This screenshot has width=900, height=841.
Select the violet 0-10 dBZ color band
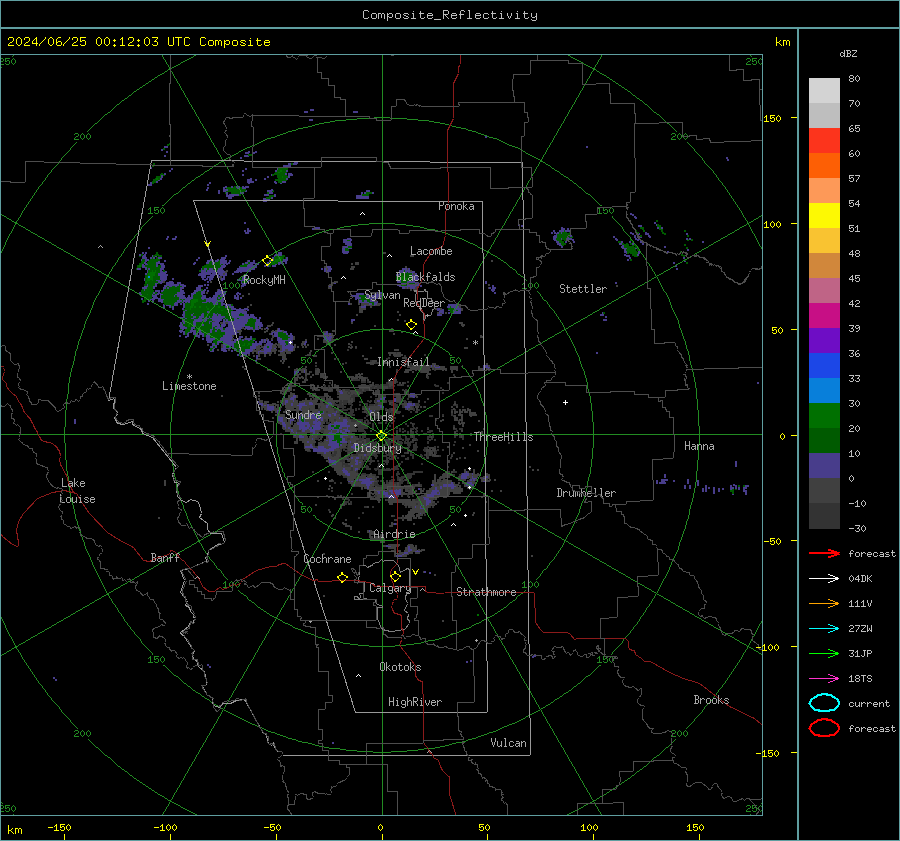824,466
